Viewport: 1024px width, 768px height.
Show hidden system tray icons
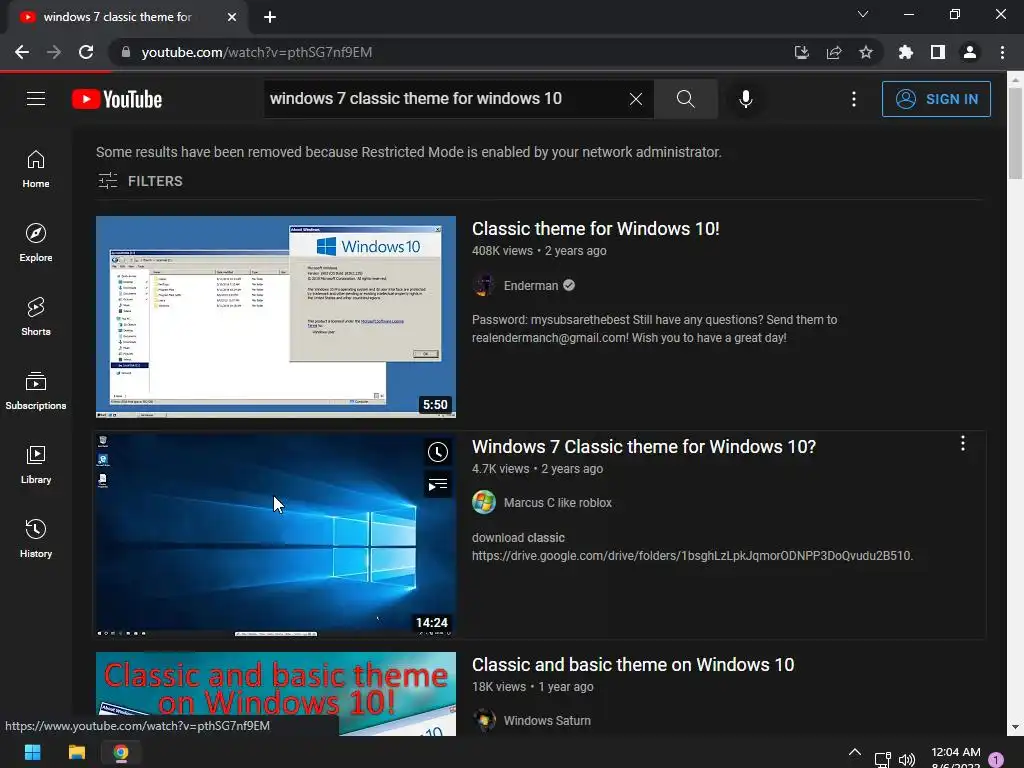point(854,752)
